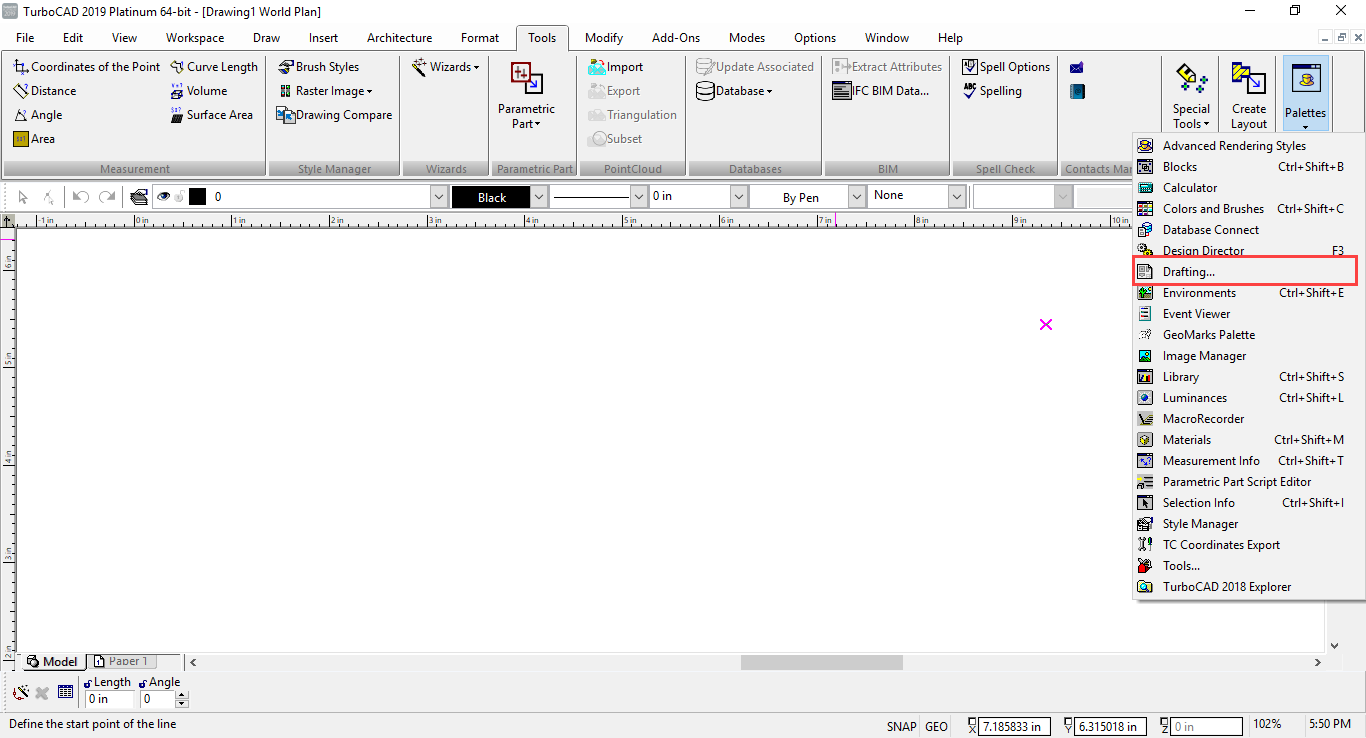Click the X coordinate field
The image size is (1366, 738).
[x=1014, y=727]
